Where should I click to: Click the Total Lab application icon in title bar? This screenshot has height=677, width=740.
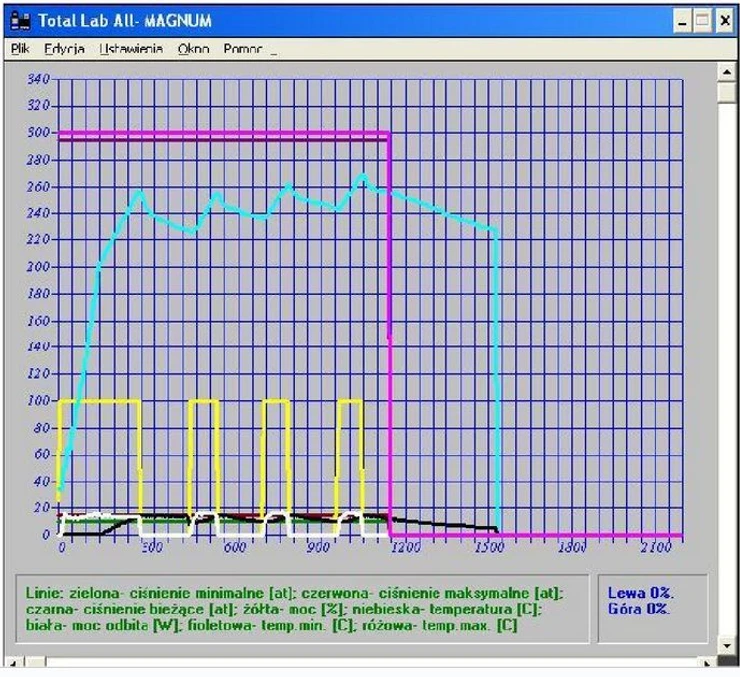coord(20,20)
